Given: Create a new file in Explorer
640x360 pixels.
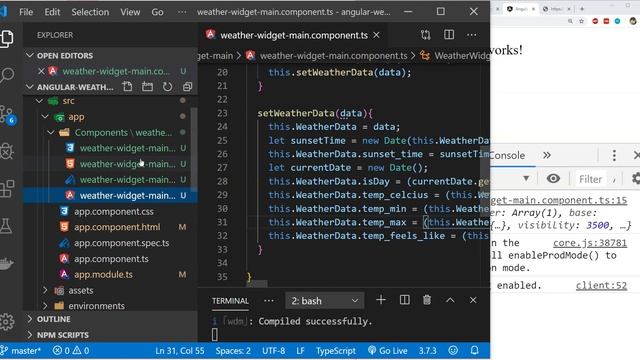Looking at the screenshot, I should 128,87.
